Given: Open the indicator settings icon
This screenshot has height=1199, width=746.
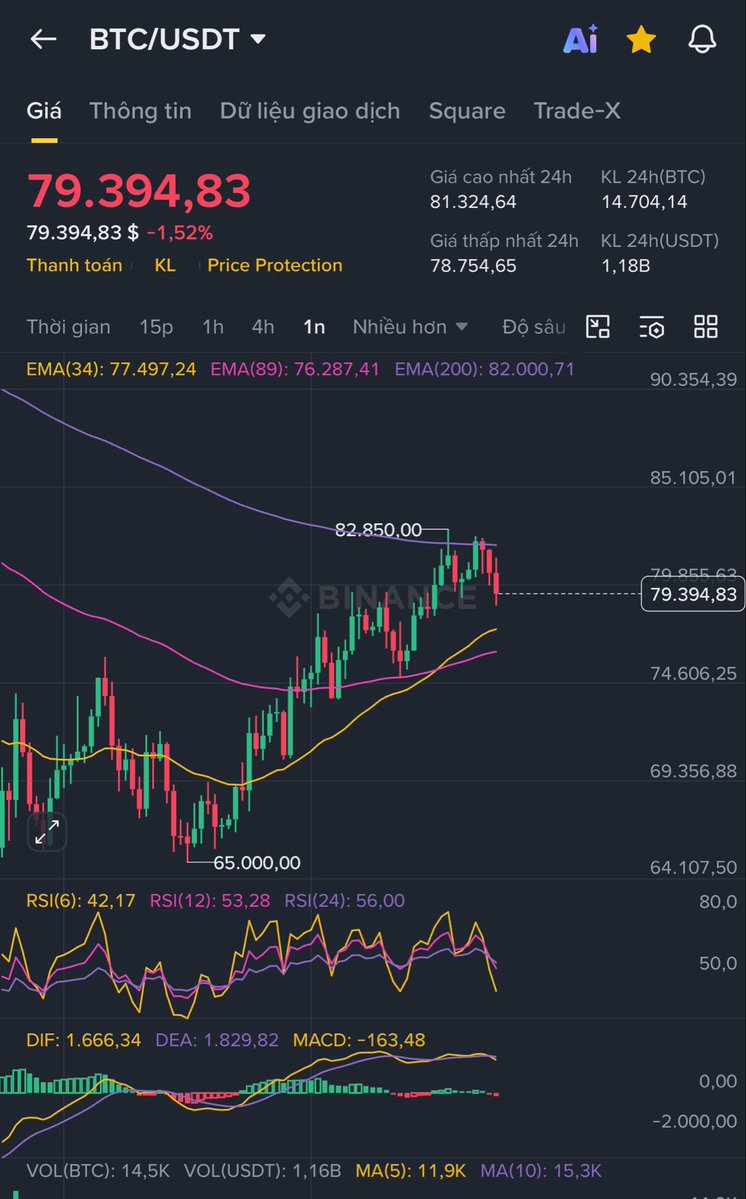Looking at the screenshot, I should click(x=651, y=327).
